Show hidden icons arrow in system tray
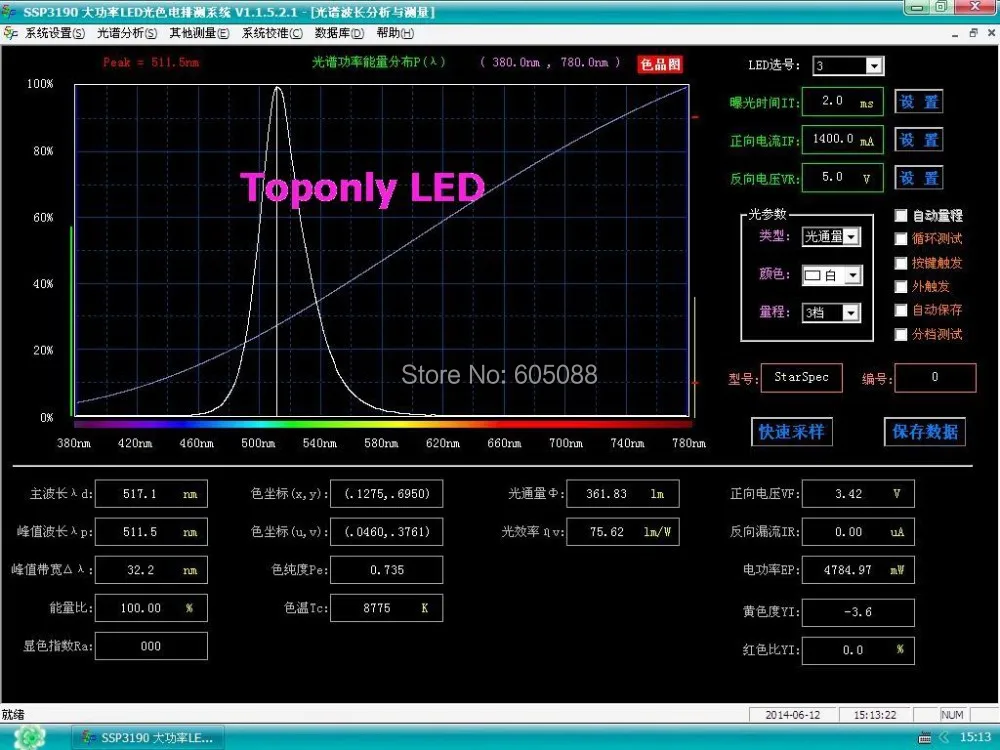The height and width of the screenshot is (750, 1000). point(945,738)
